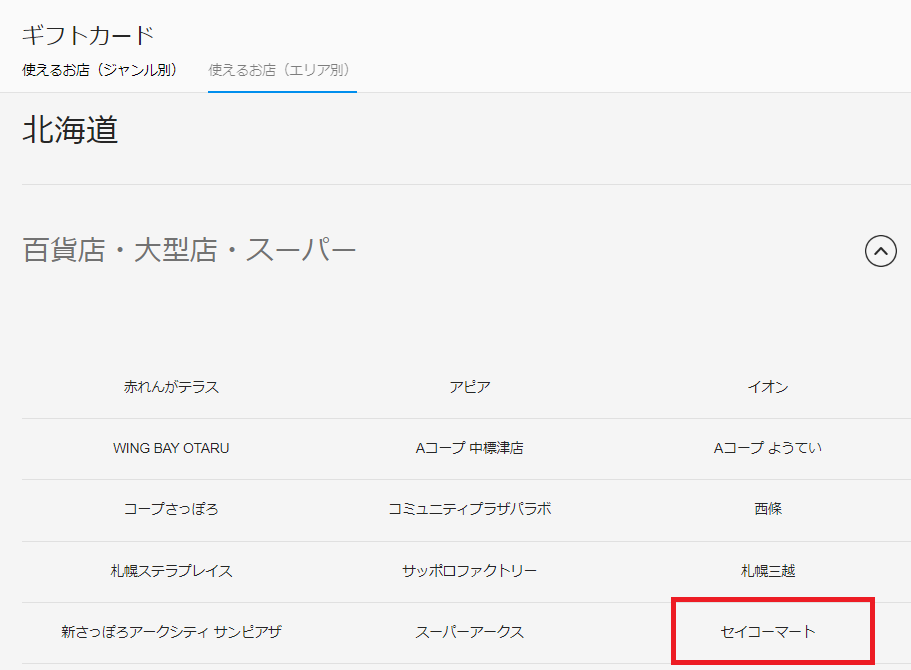Select WING BAY OTARU link

[171, 448]
